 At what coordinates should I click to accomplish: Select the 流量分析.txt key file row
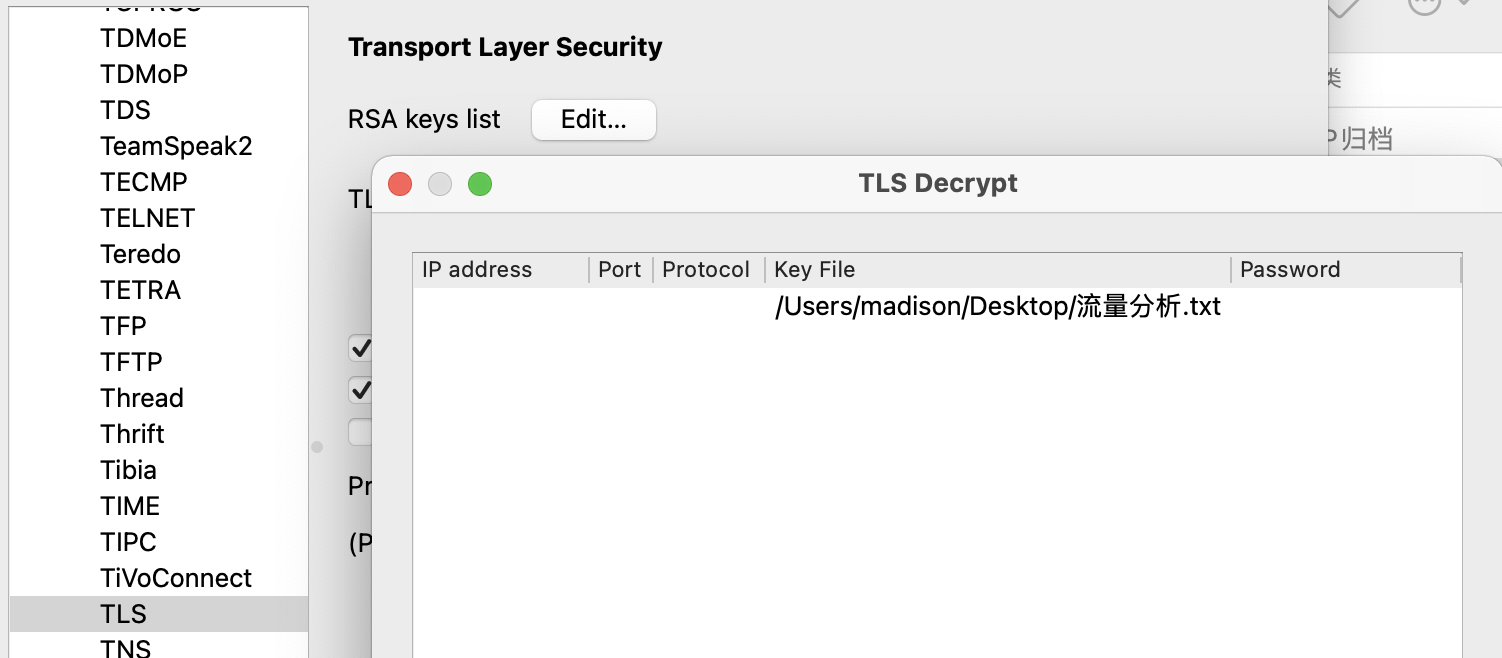(x=997, y=307)
